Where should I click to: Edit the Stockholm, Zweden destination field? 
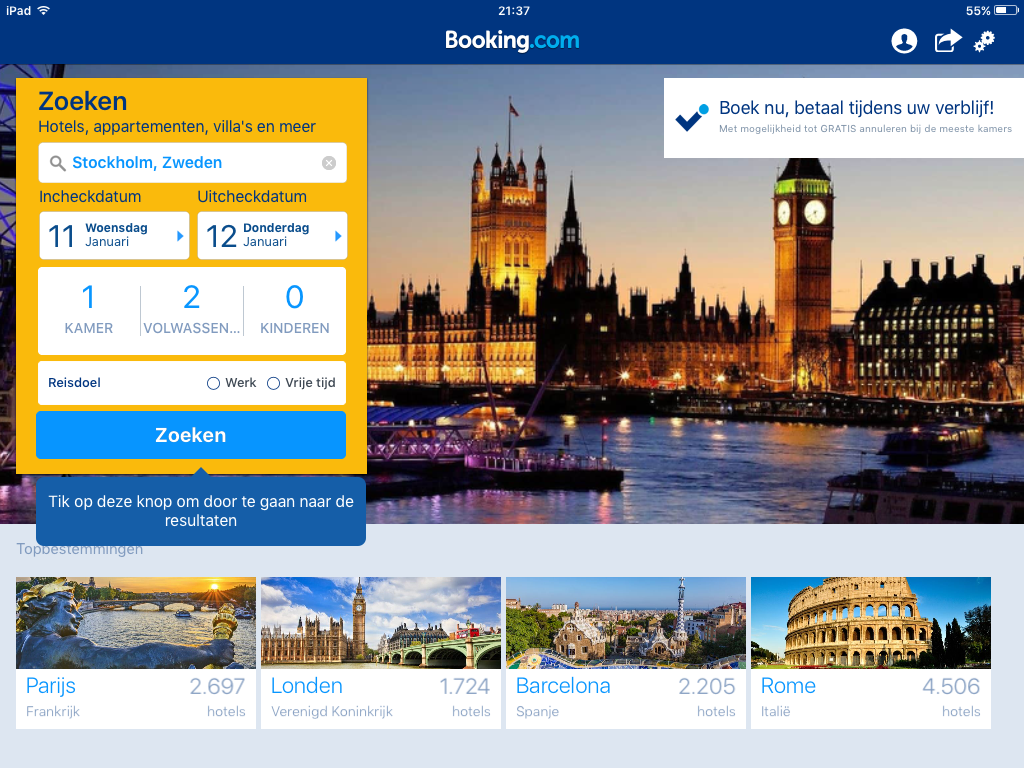pos(193,163)
